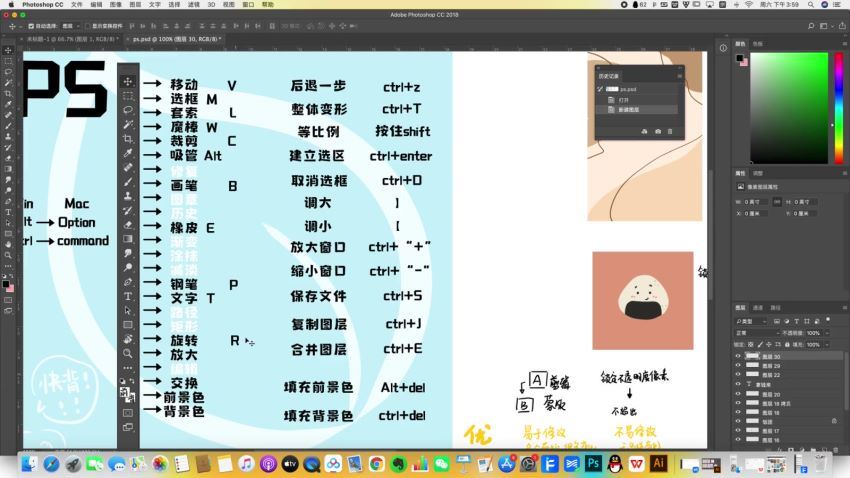This screenshot has height=478, width=850.
Task: Select the Horizontal Type tool
Action: point(8,212)
